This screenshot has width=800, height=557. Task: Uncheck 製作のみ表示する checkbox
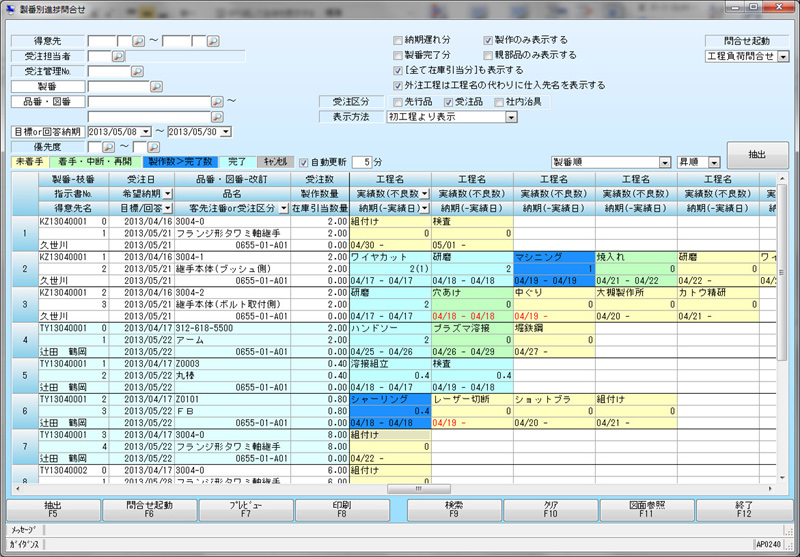[x=488, y=41]
